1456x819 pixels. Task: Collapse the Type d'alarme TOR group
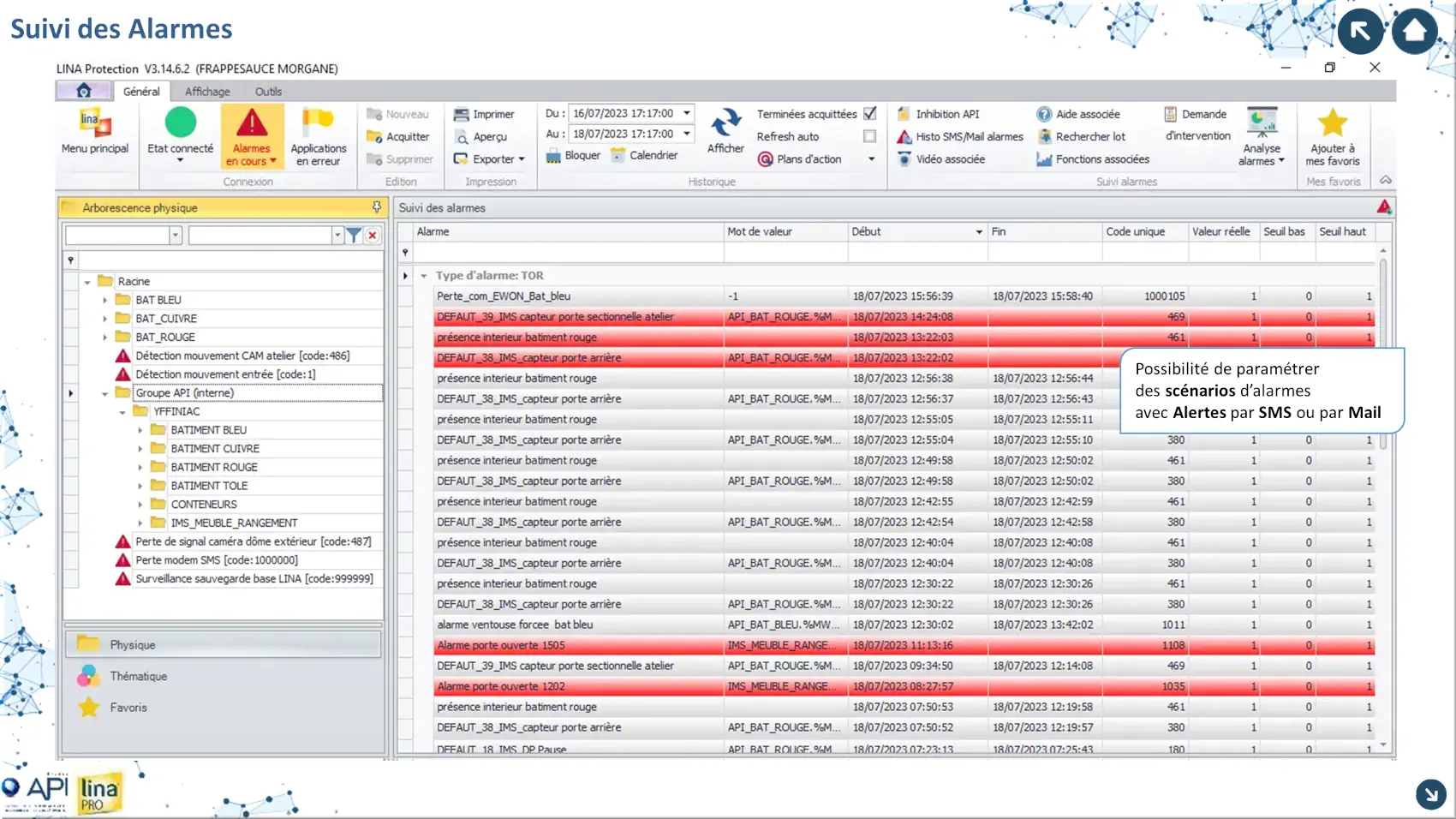424,276
